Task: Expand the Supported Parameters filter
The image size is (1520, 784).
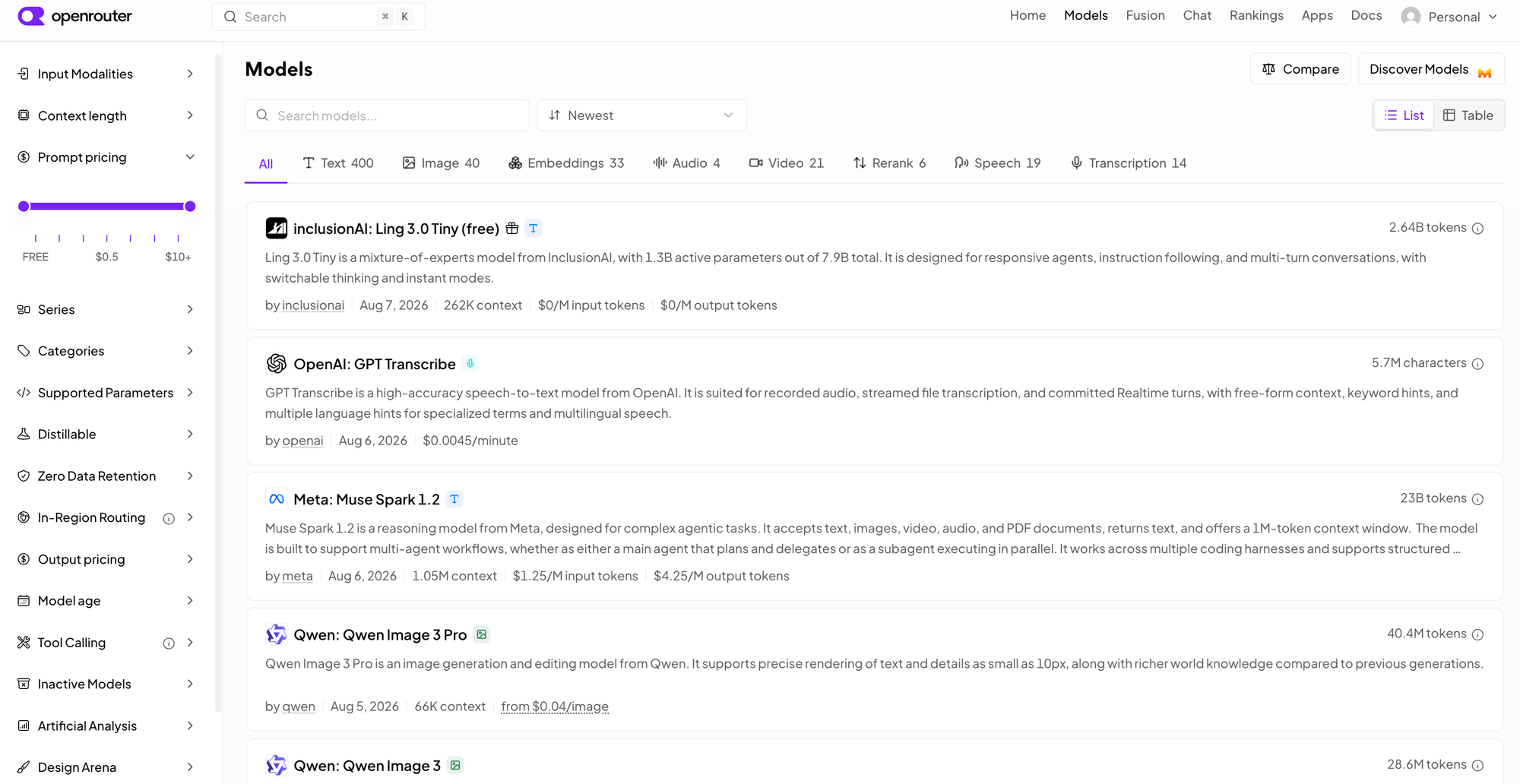Action: click(106, 393)
